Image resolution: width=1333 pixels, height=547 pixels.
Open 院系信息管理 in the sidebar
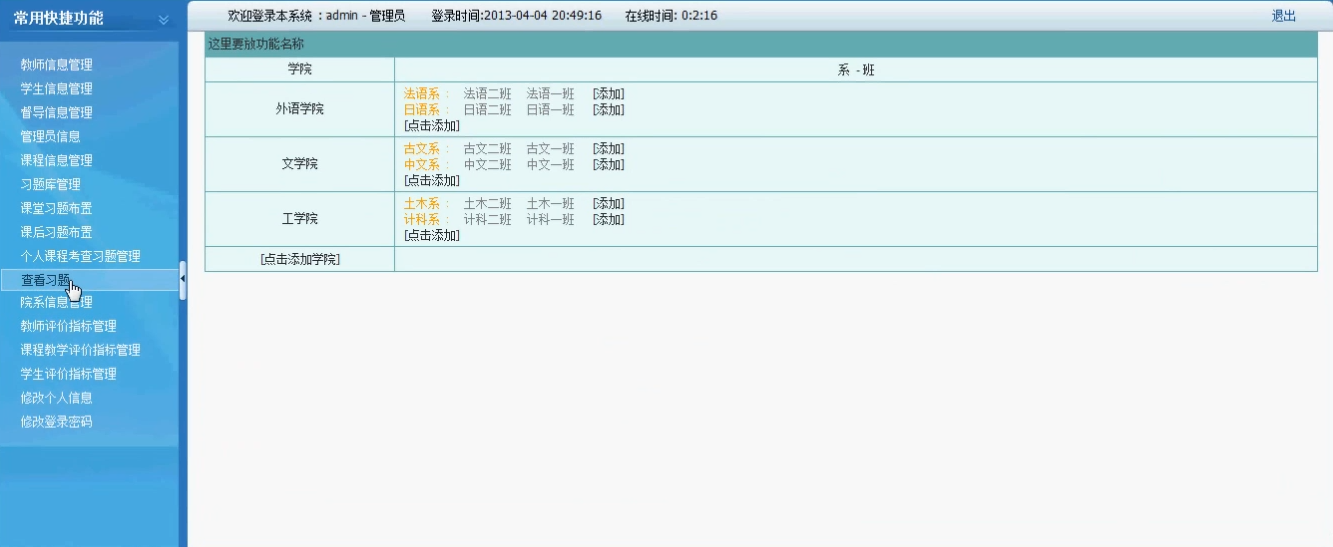(x=57, y=303)
